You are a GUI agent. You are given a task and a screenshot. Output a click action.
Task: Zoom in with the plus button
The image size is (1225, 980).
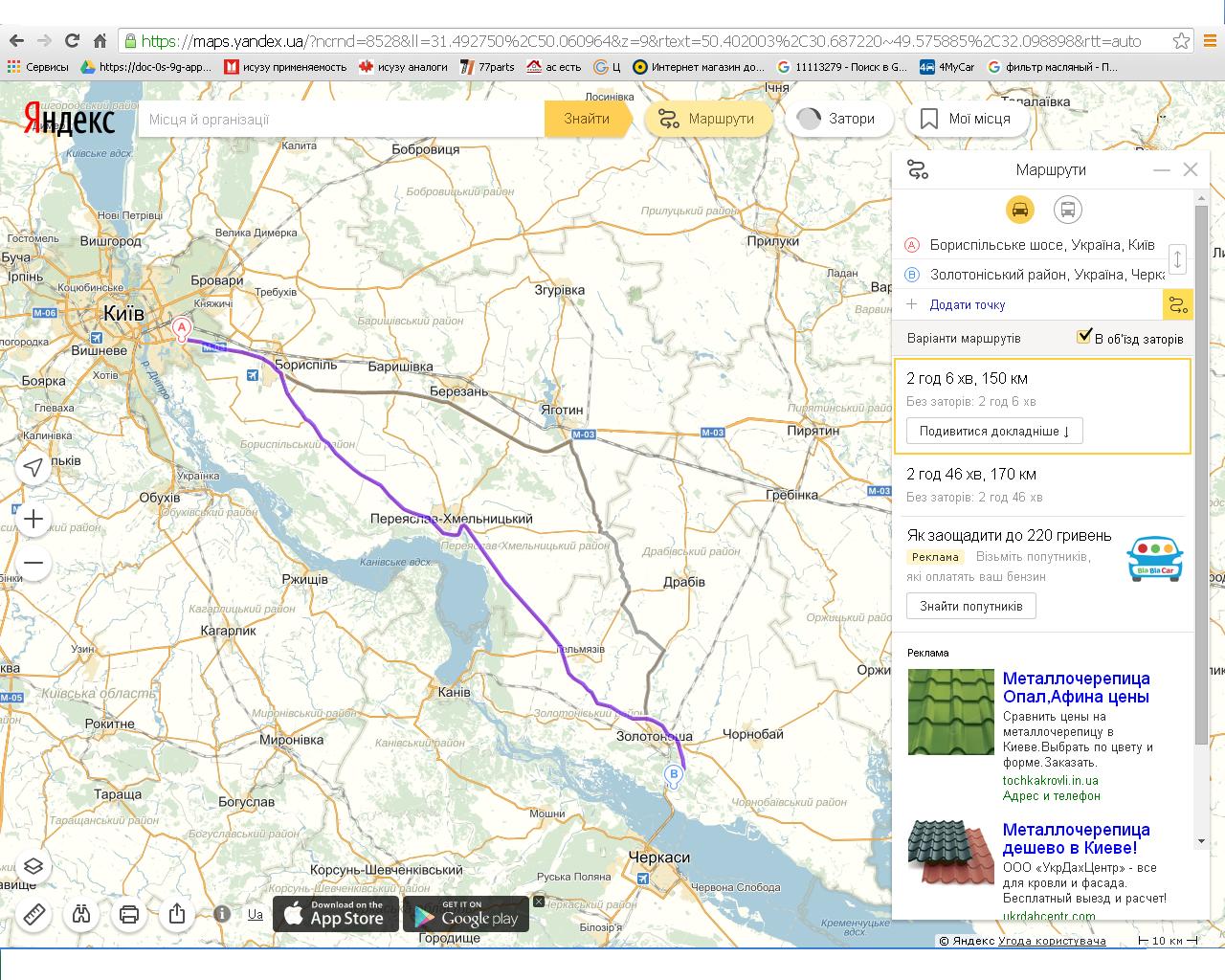click(33, 519)
